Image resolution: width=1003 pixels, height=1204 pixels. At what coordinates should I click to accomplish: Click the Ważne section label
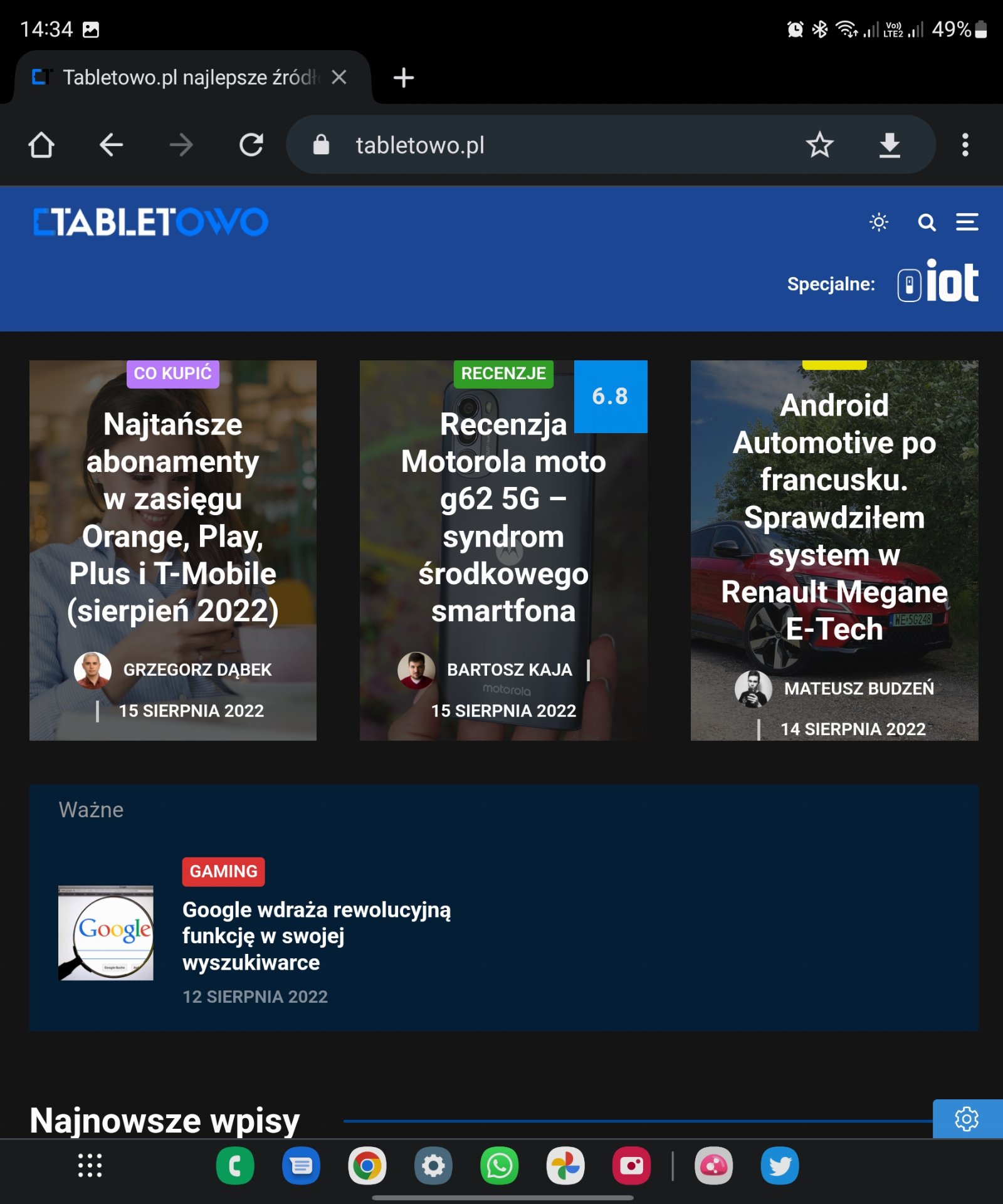coord(91,810)
